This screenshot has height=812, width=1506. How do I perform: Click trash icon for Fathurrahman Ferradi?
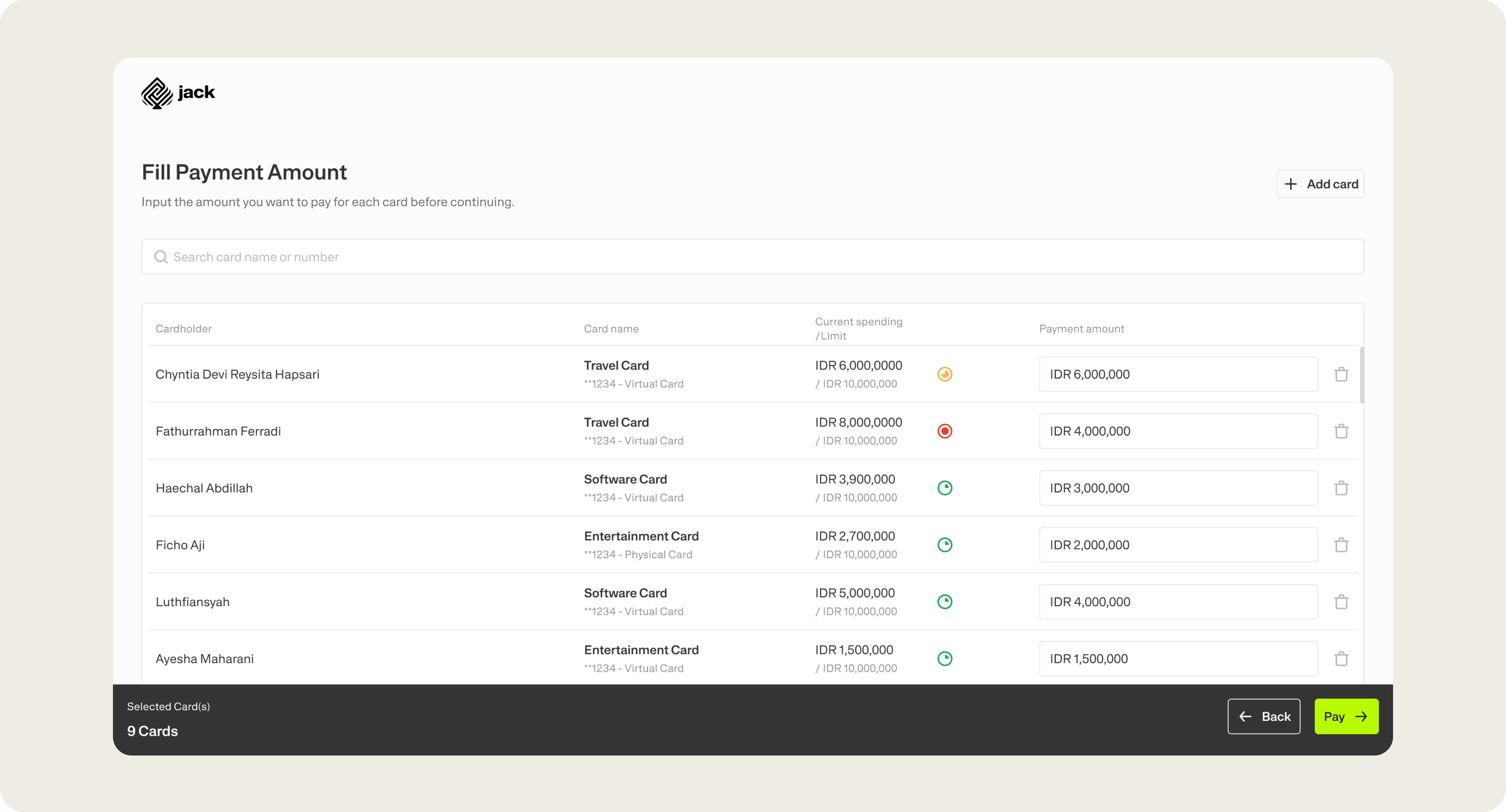1341,431
